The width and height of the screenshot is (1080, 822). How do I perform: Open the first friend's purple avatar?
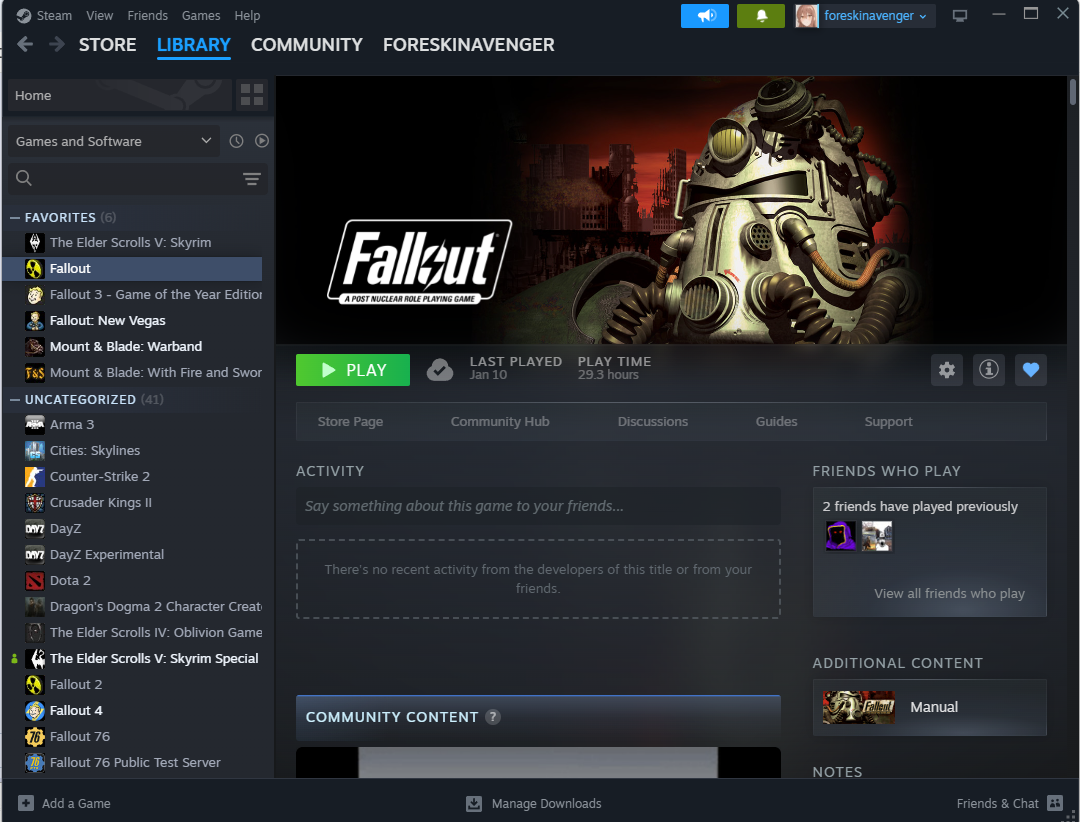(x=840, y=536)
